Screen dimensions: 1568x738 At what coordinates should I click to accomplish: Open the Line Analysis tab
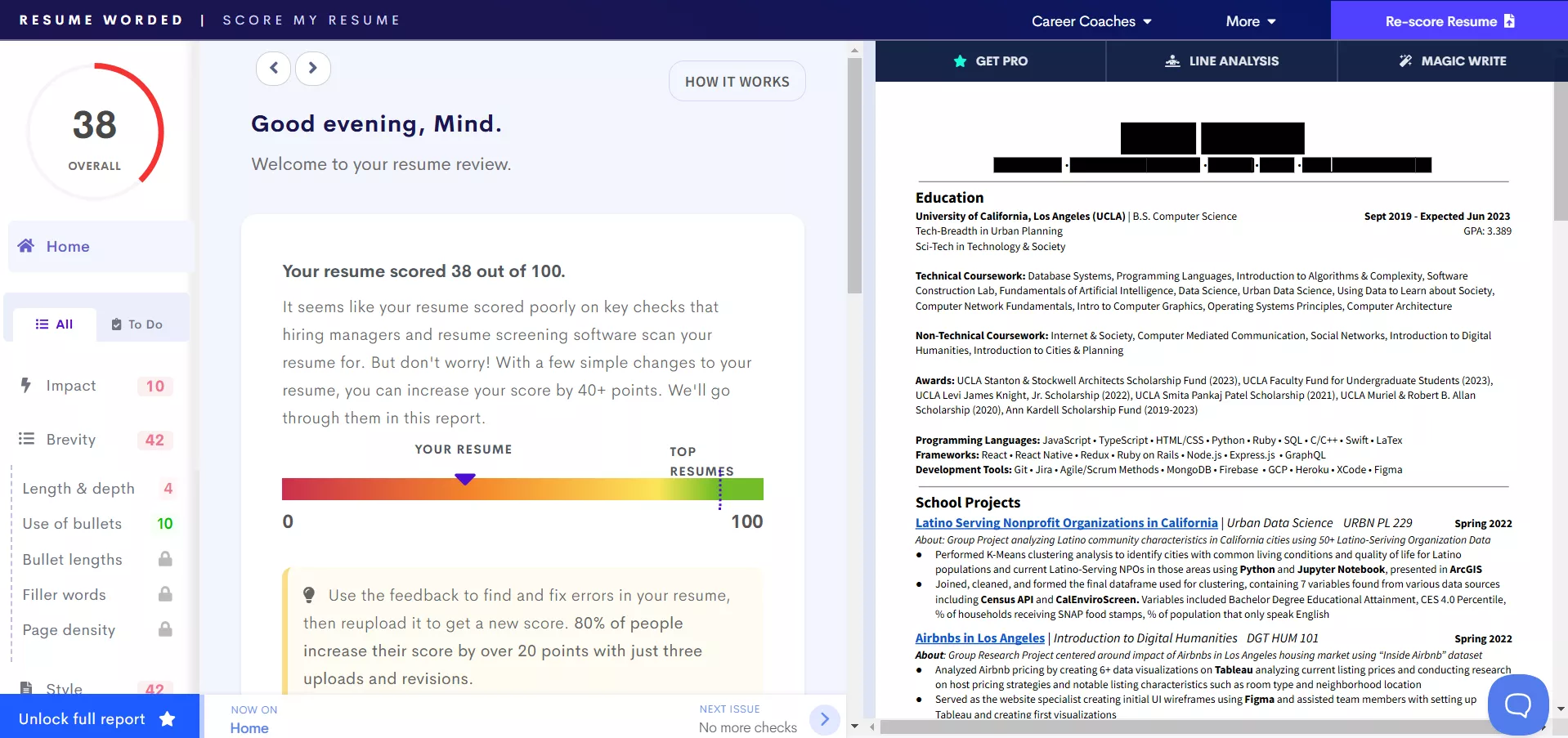click(x=1221, y=61)
